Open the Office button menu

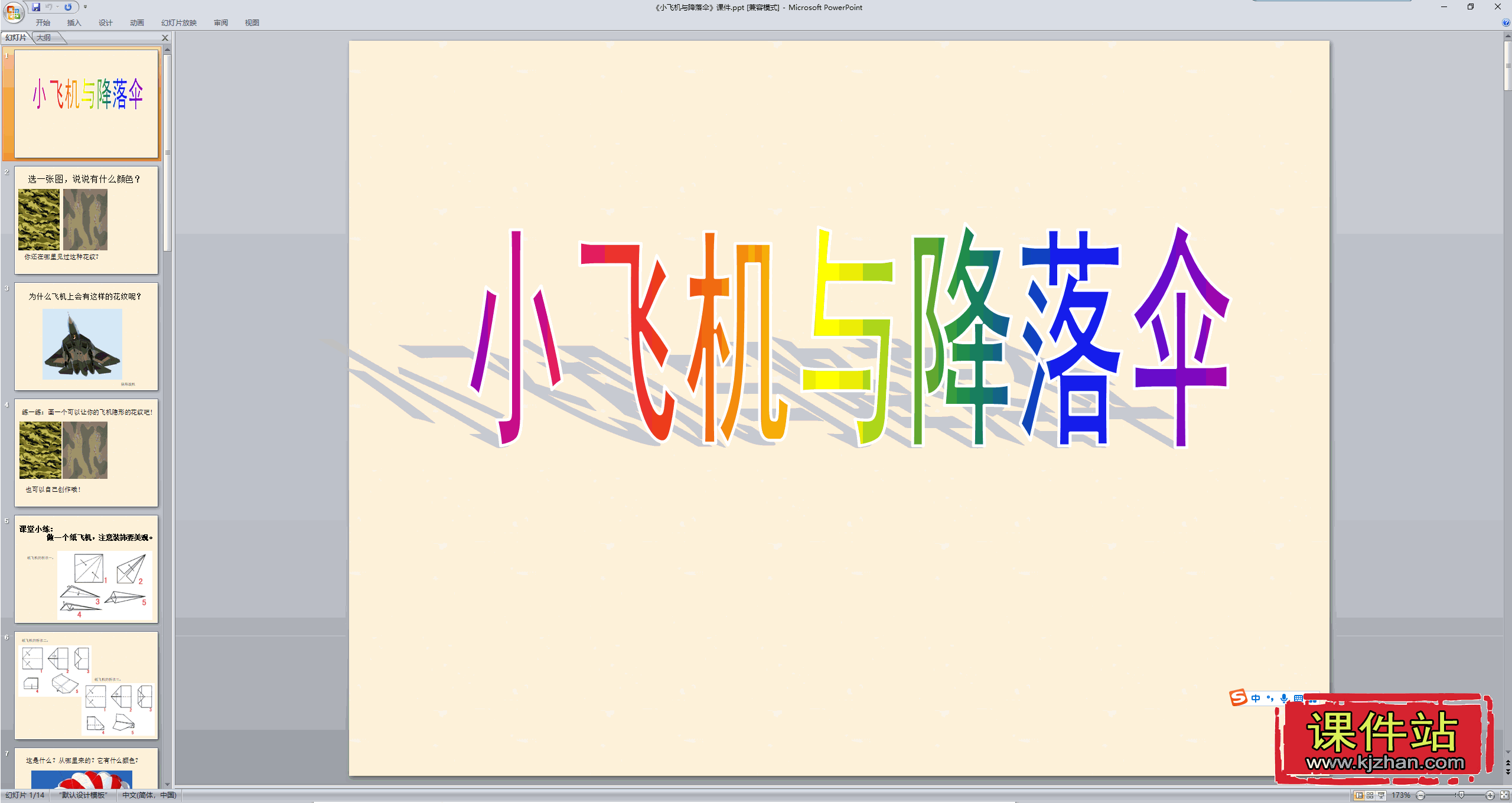13,12
